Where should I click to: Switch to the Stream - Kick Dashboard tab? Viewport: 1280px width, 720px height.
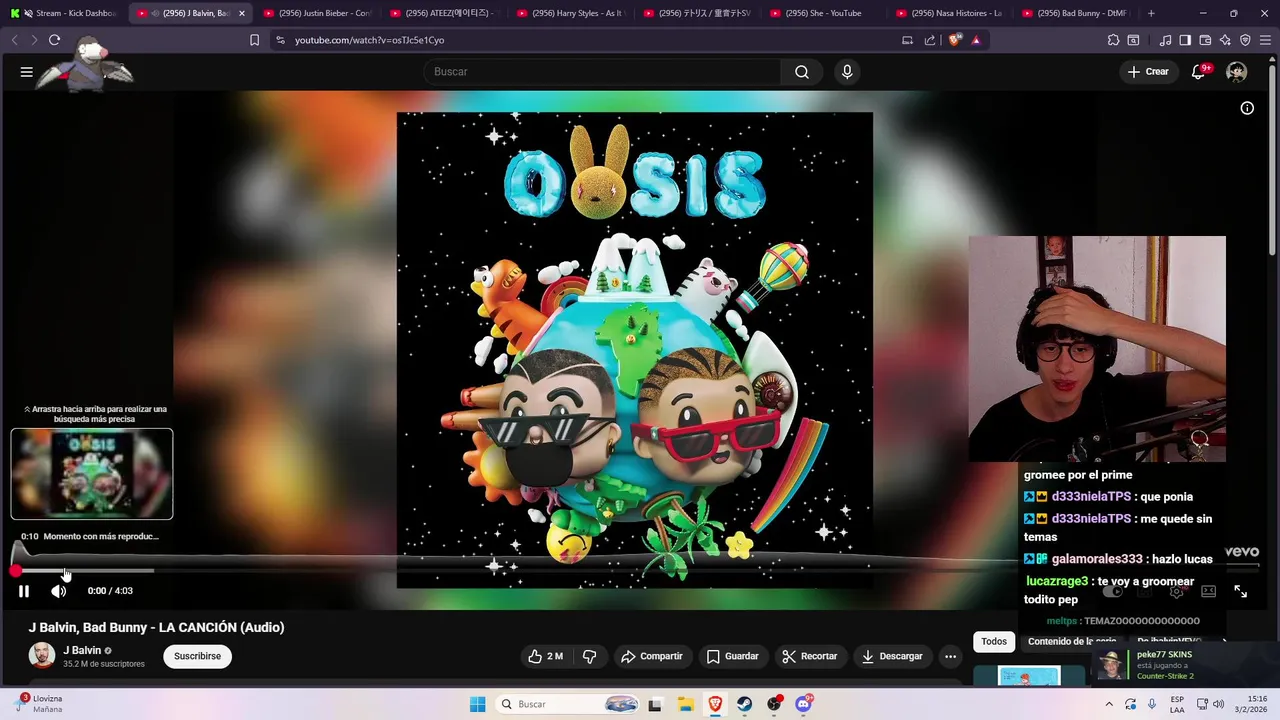pyautogui.click(x=62, y=13)
